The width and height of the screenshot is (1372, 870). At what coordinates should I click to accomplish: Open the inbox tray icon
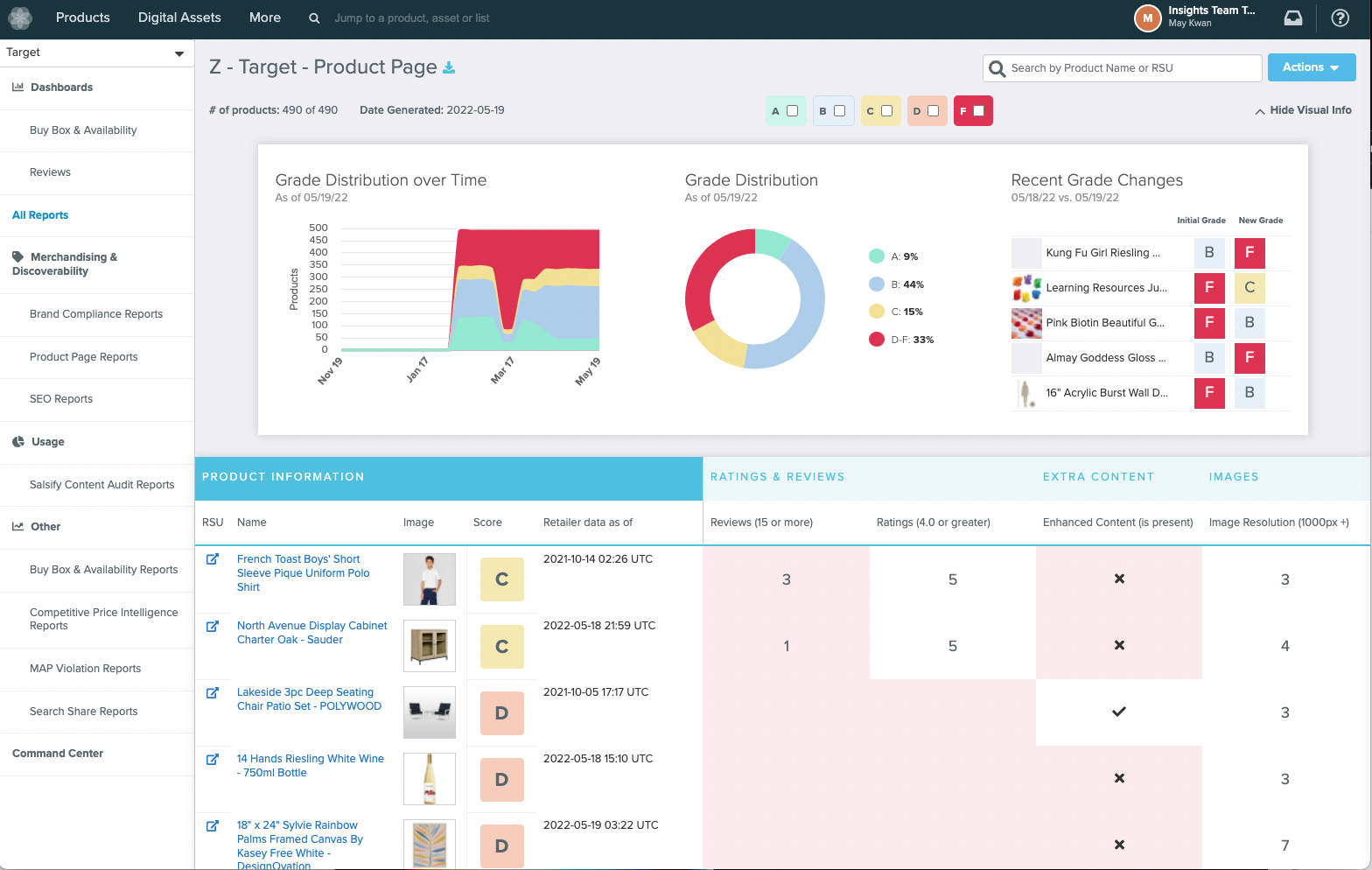1293,18
